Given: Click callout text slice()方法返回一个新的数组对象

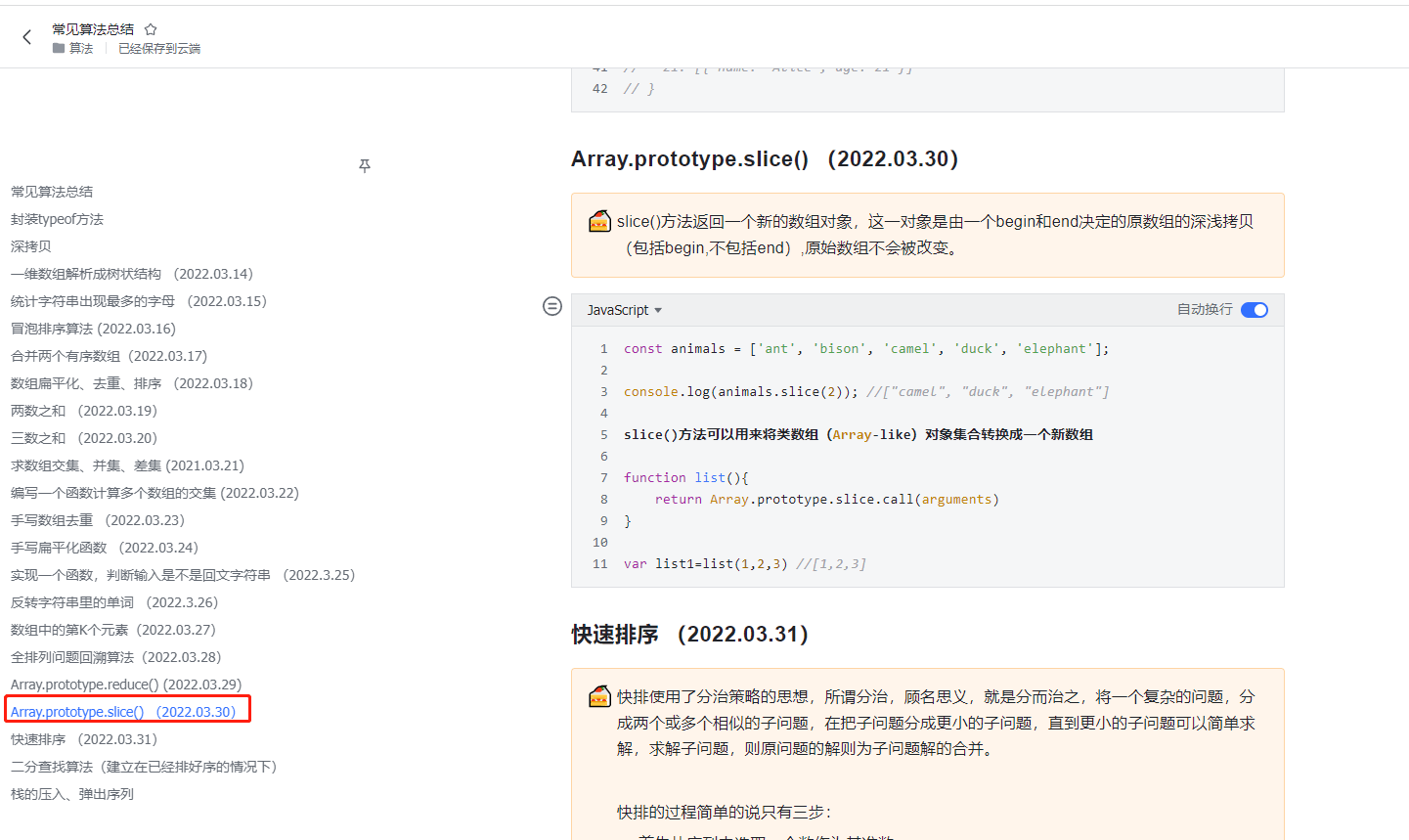Looking at the screenshot, I should 935,235.
